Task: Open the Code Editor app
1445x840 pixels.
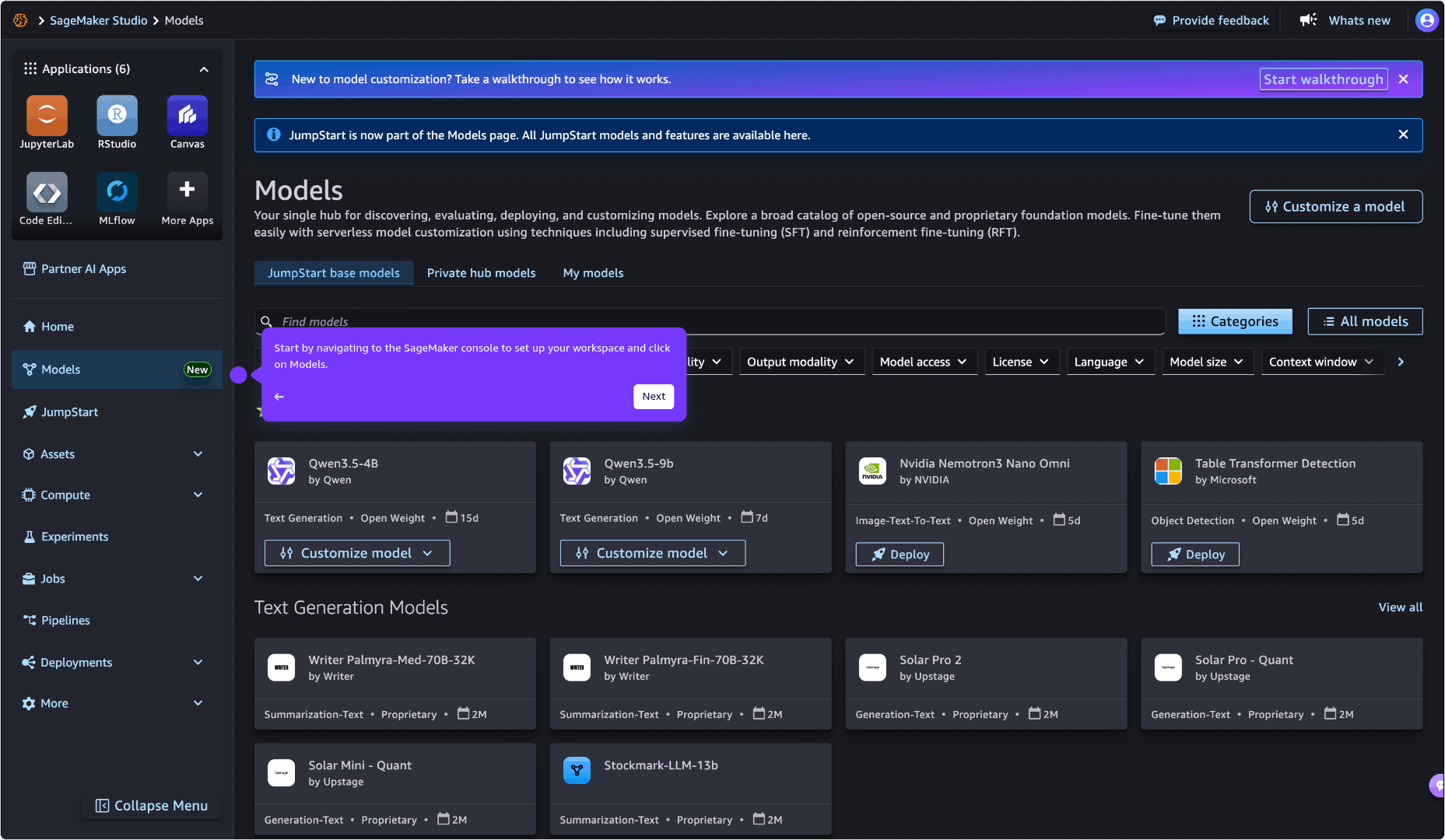Action: 47,192
